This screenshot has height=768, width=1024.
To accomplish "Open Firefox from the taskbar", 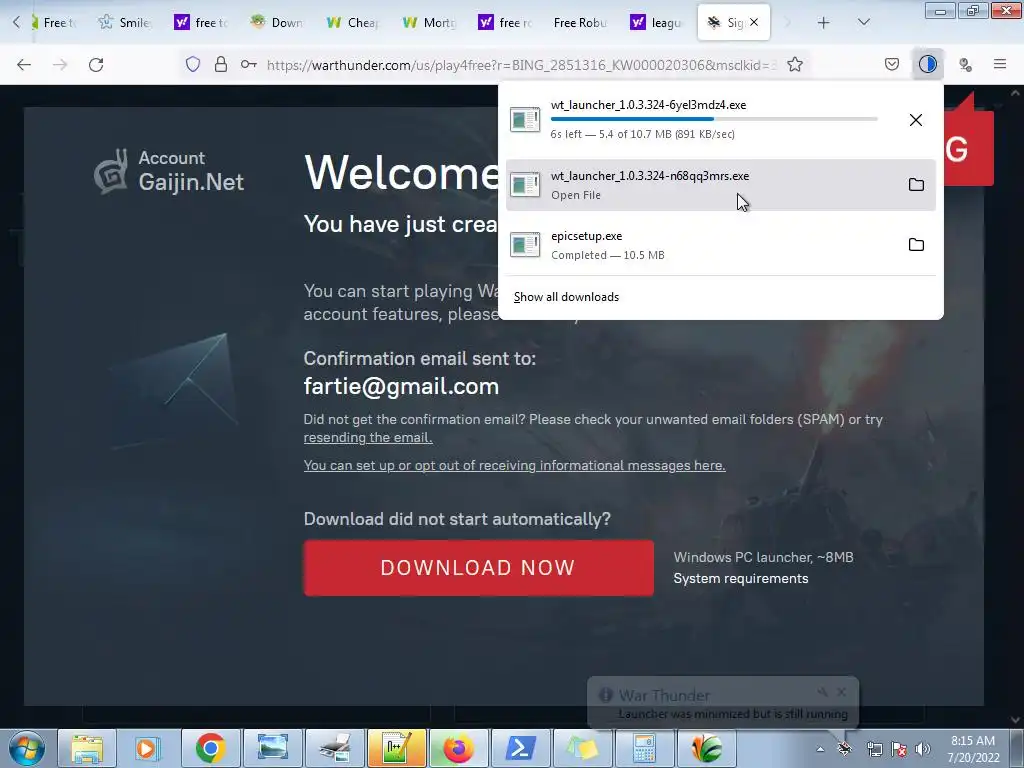I will pyautogui.click(x=458, y=748).
